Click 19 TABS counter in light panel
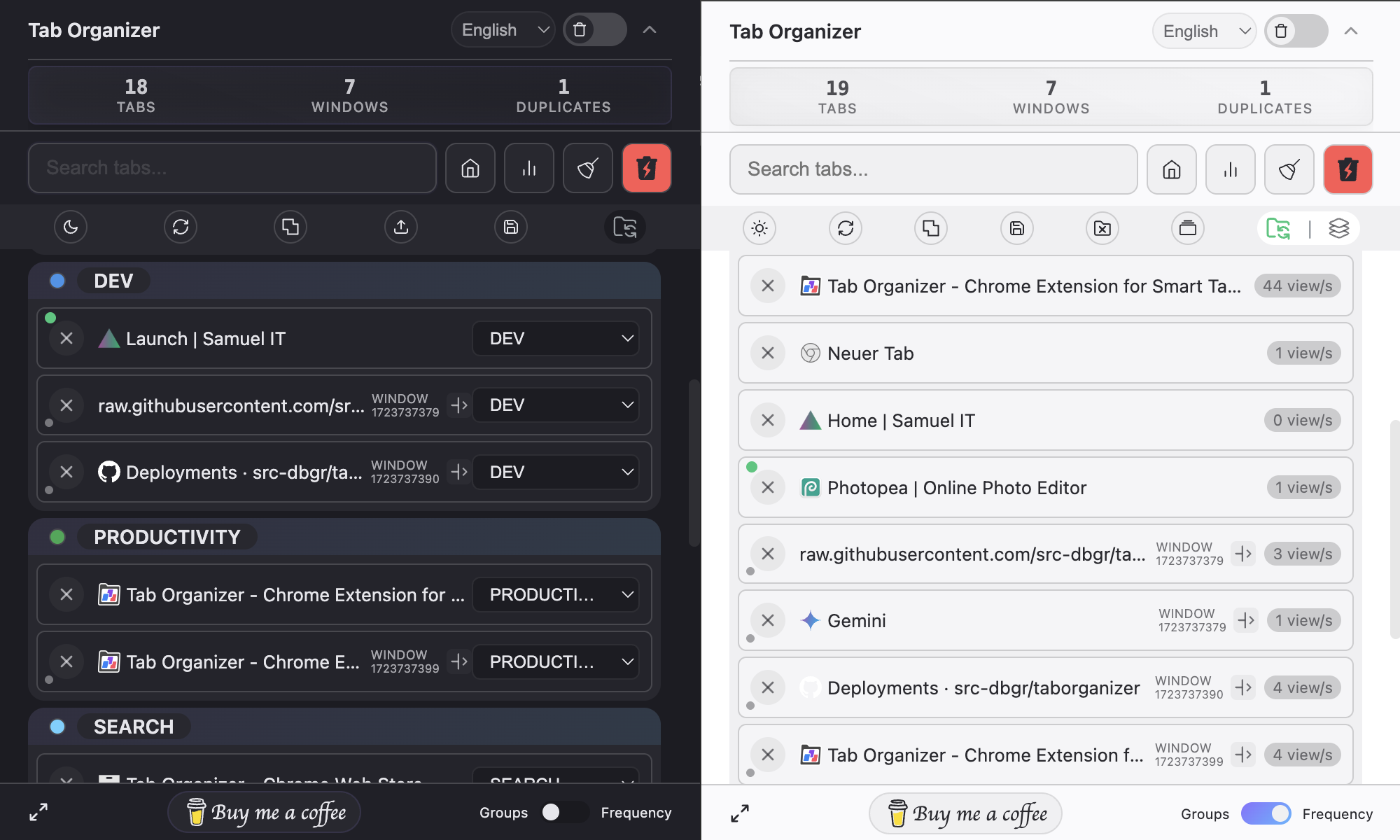The width and height of the screenshot is (1400, 840). (x=837, y=97)
